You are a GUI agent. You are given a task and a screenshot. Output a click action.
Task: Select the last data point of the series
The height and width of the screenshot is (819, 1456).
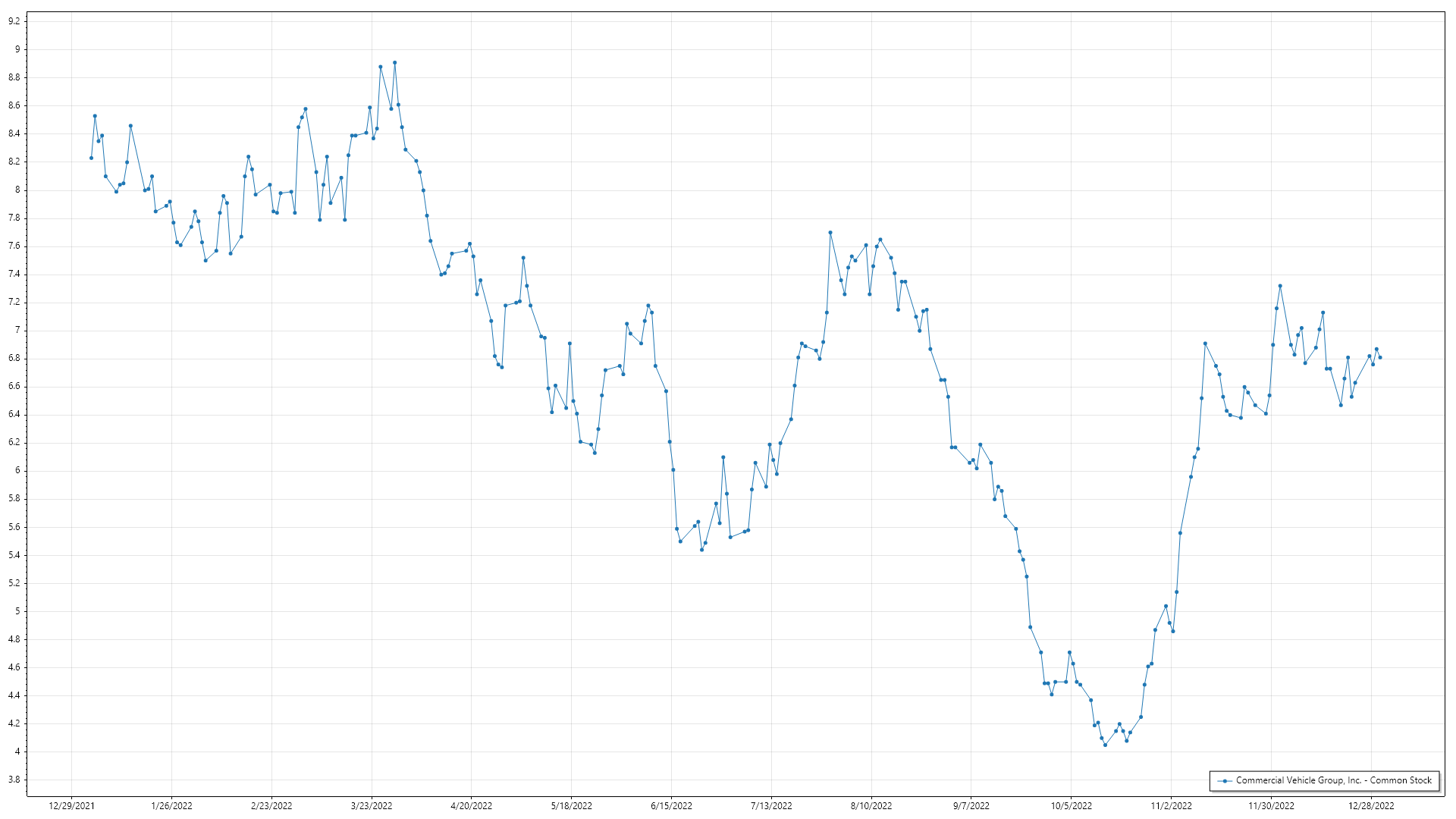1379,357
